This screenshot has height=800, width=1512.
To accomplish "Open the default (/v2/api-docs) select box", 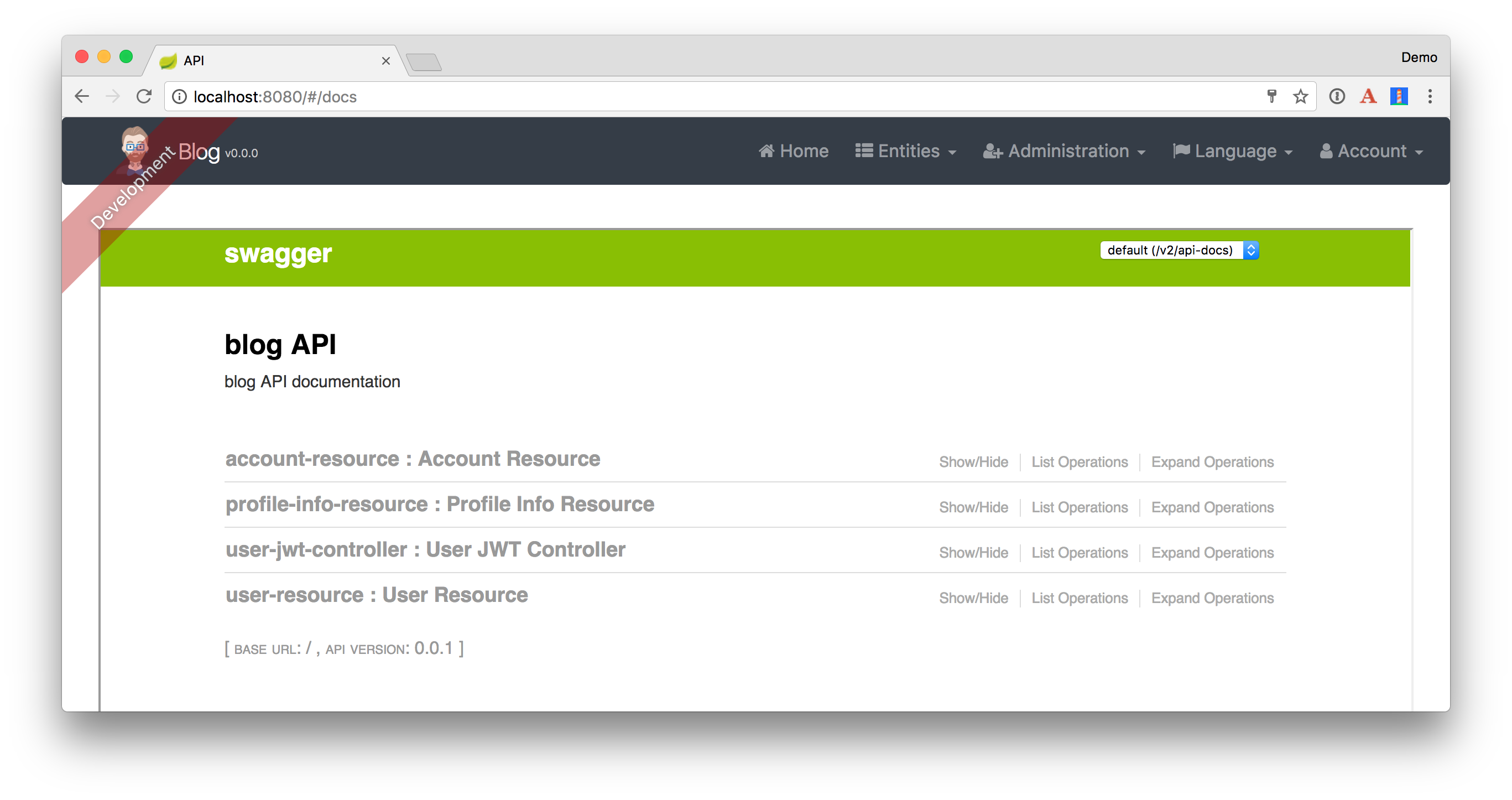I will 1179,250.
